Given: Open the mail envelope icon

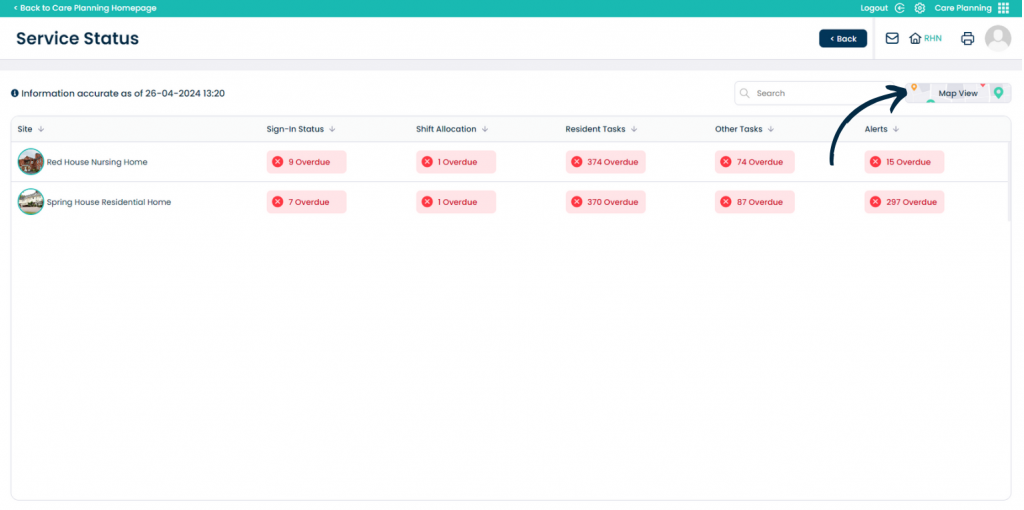Looking at the screenshot, I should pyautogui.click(x=892, y=39).
